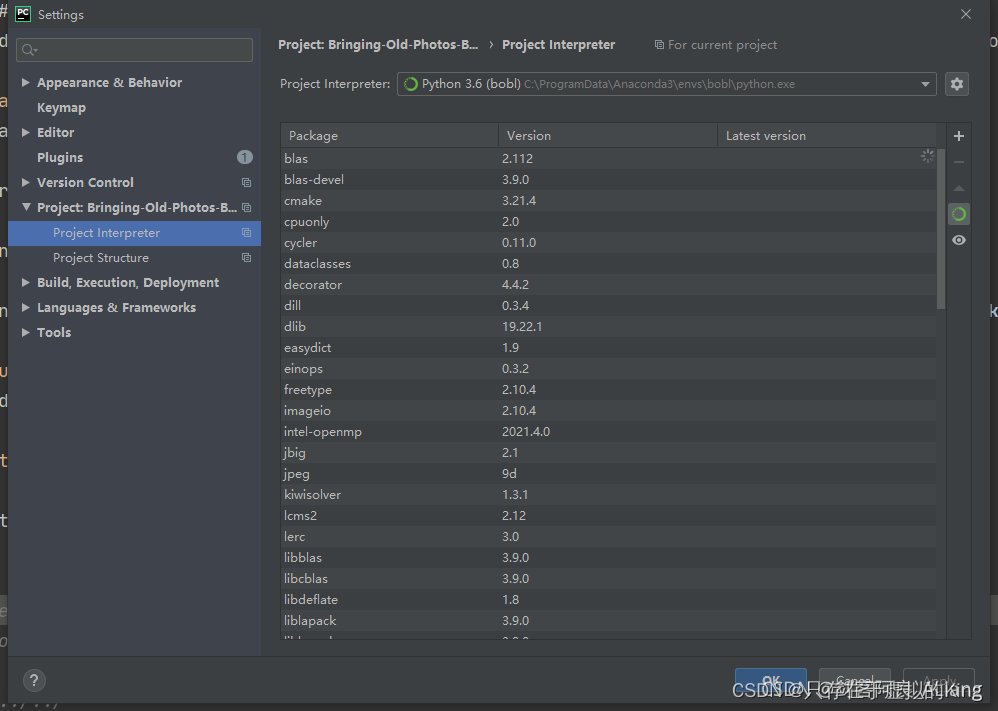This screenshot has width=998, height=711.
Task: Select the kiwisolver package row
Action: pyautogui.click(x=608, y=495)
